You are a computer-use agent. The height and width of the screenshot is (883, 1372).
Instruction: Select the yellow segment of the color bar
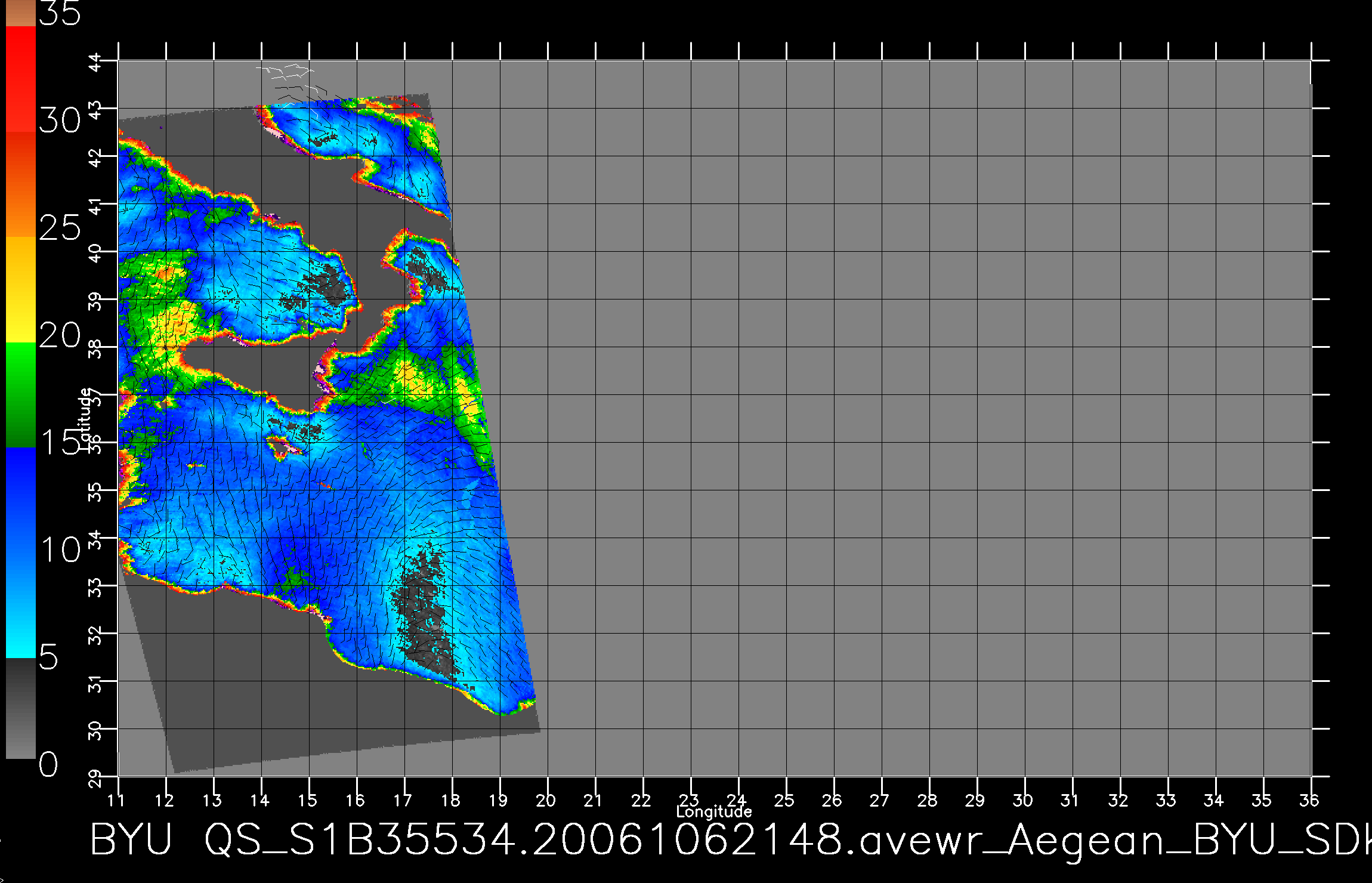click(x=21, y=289)
